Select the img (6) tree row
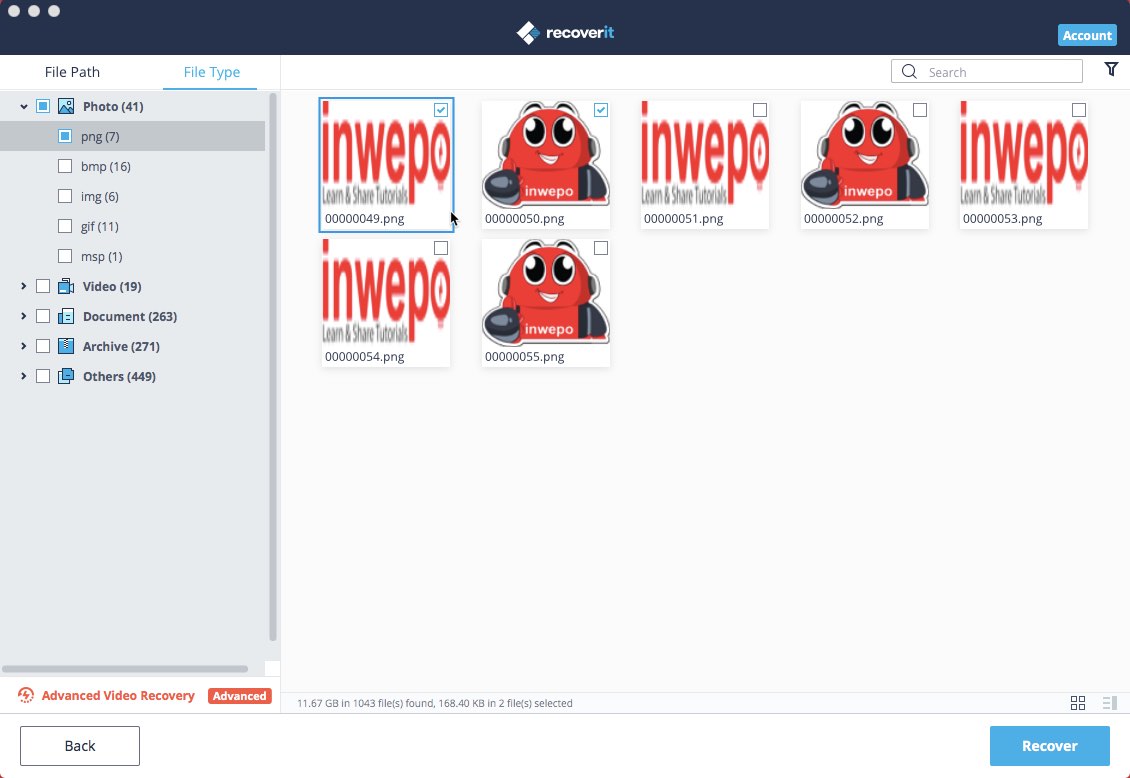The width and height of the screenshot is (1130, 778). click(x=133, y=196)
